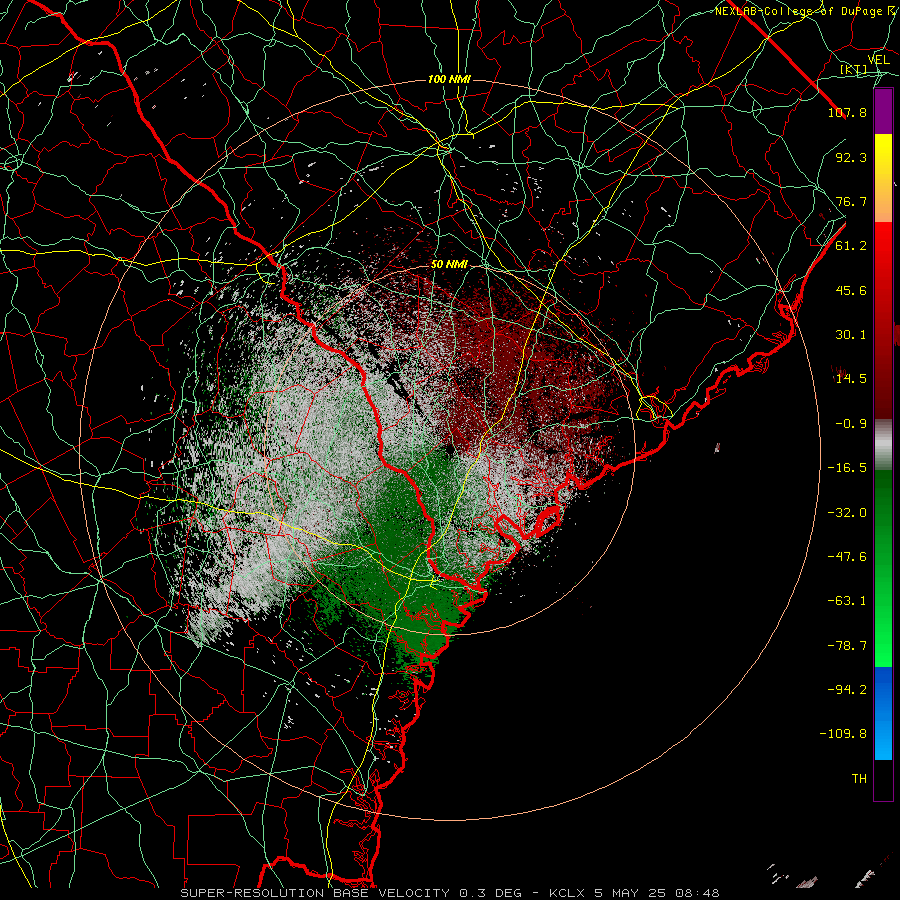Viewport: 900px width, 900px height.
Task: Click the -47.6 legend value
Action: (847, 557)
